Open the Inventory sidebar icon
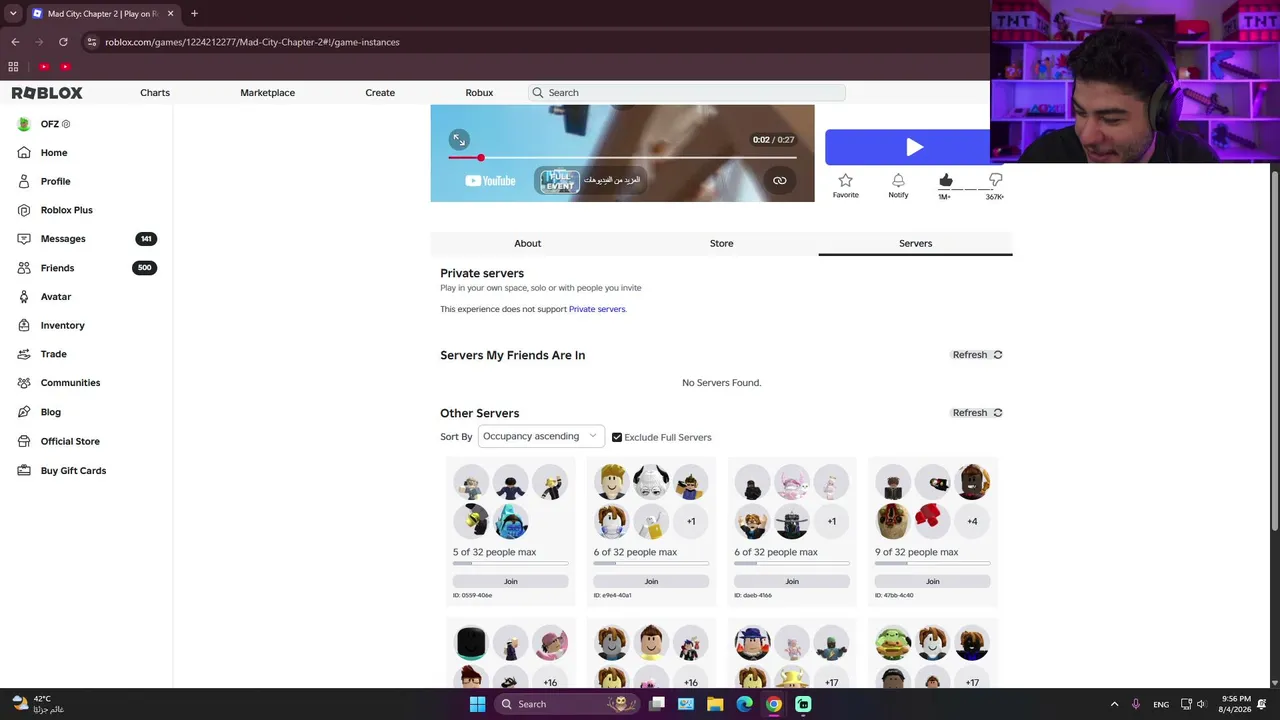The width and height of the screenshot is (1280, 720). click(x=24, y=325)
